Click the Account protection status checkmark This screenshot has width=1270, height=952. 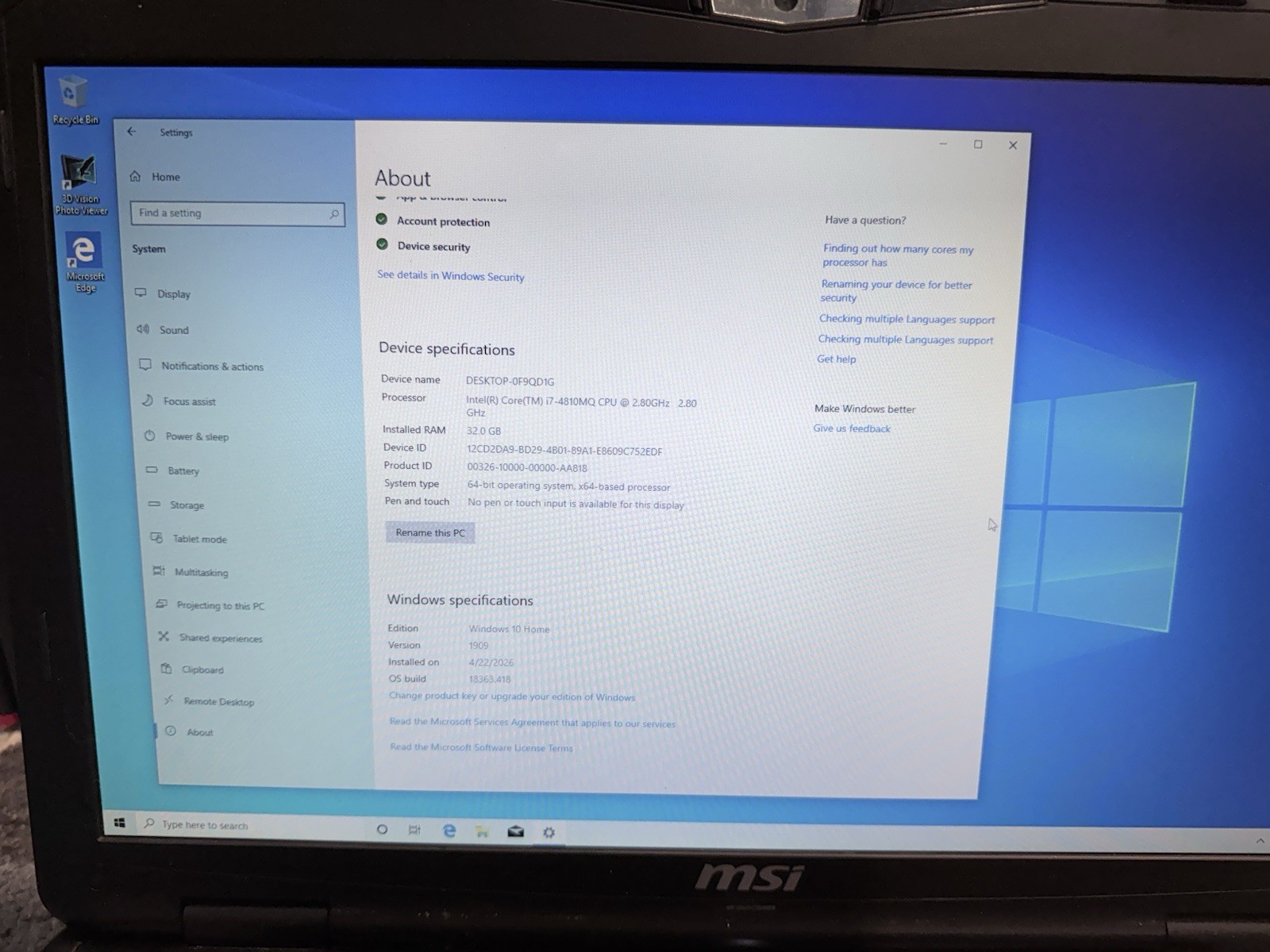pos(382,220)
